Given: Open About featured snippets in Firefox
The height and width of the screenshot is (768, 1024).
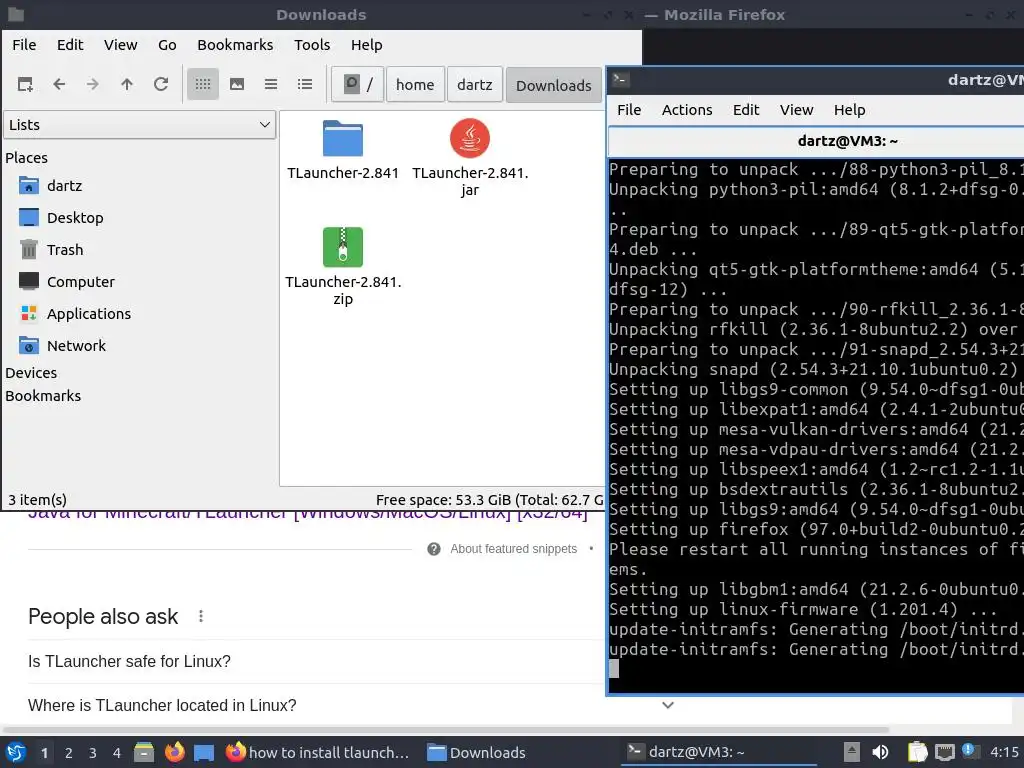Looking at the screenshot, I should [513, 549].
